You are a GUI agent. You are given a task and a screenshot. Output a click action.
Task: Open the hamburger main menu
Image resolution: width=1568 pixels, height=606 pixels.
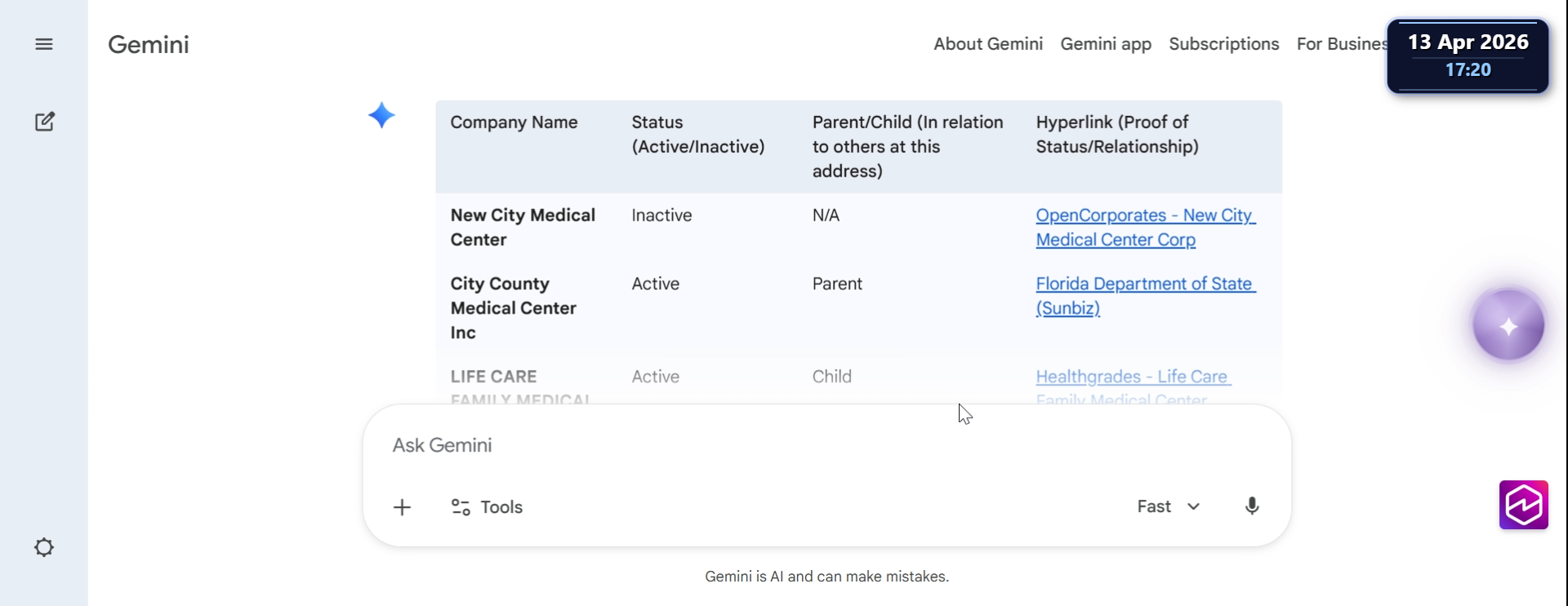(44, 44)
